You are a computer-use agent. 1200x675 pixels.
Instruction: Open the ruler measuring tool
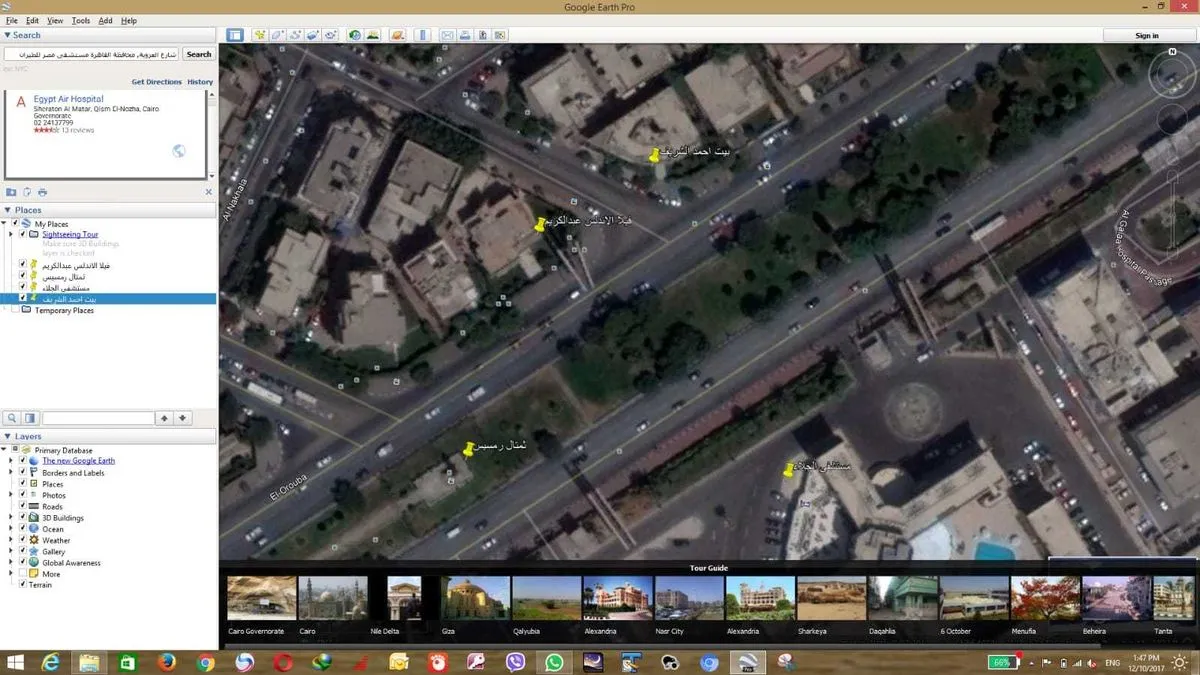tap(422, 35)
